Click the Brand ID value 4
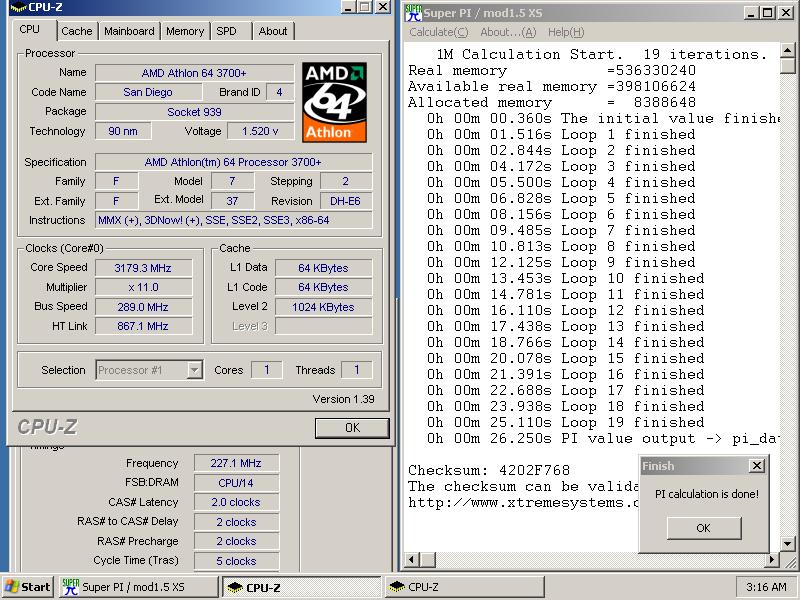 coord(280,92)
